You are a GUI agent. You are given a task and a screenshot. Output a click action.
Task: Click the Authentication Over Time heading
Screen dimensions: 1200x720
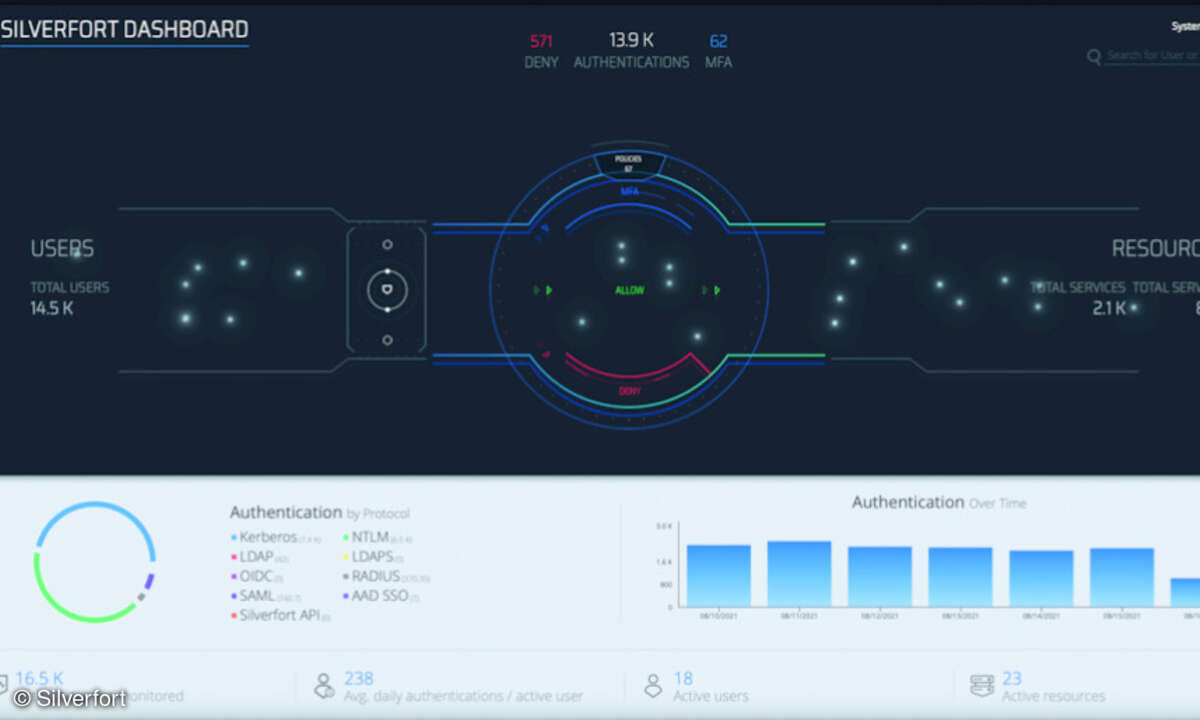[x=939, y=503]
